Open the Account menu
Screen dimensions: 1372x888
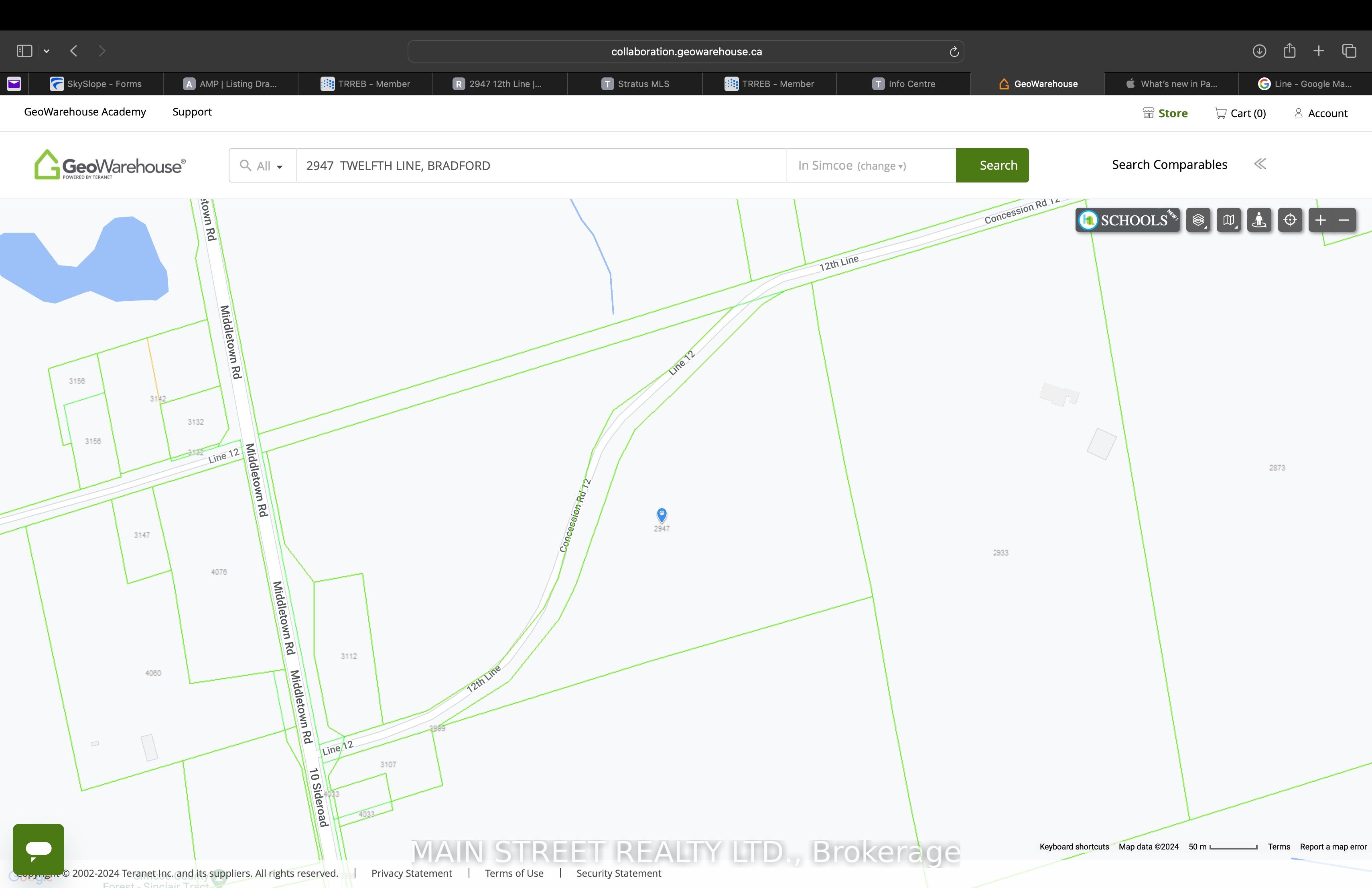pos(1321,113)
